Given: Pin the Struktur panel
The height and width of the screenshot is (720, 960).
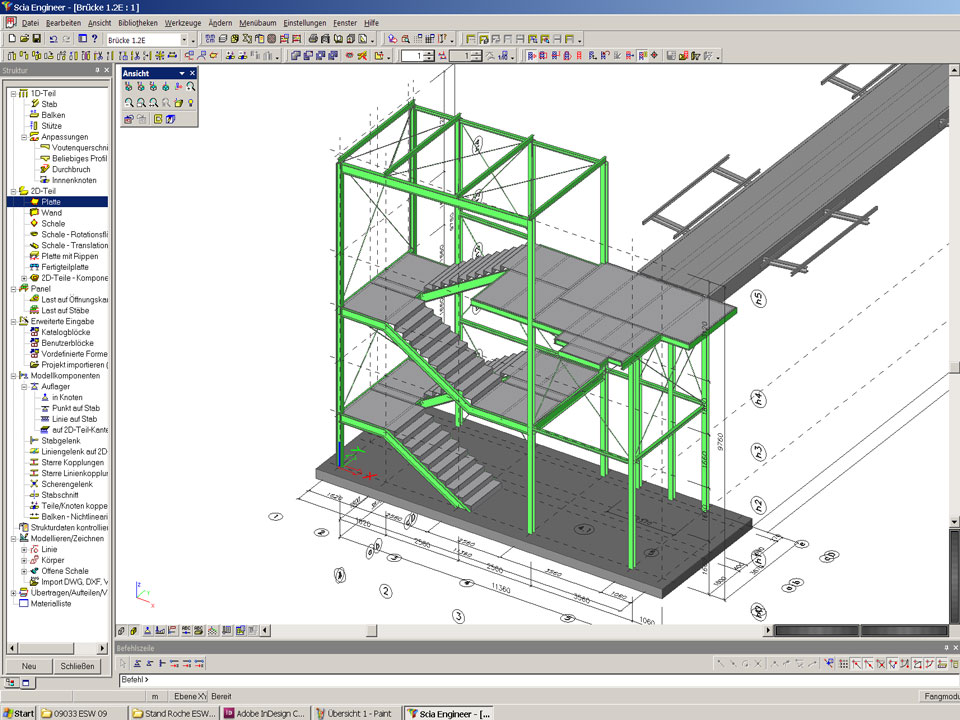Looking at the screenshot, I should tap(97, 70).
